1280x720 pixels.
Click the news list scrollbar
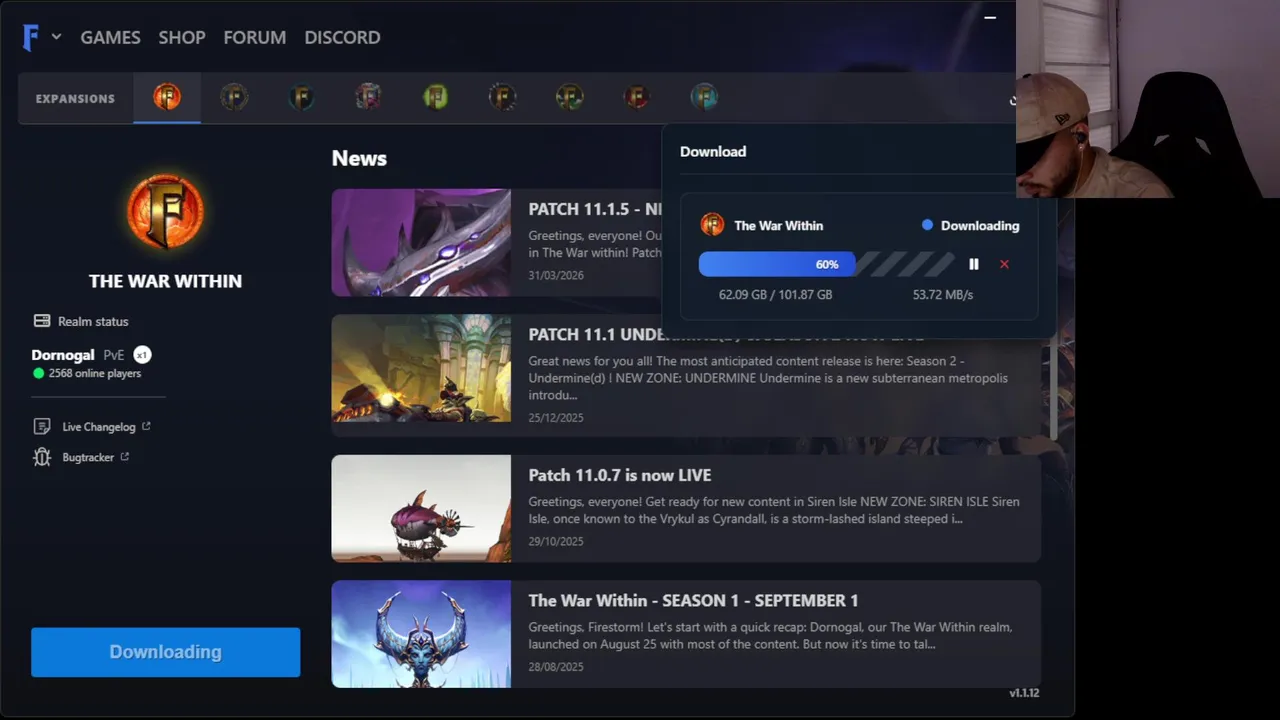1054,388
